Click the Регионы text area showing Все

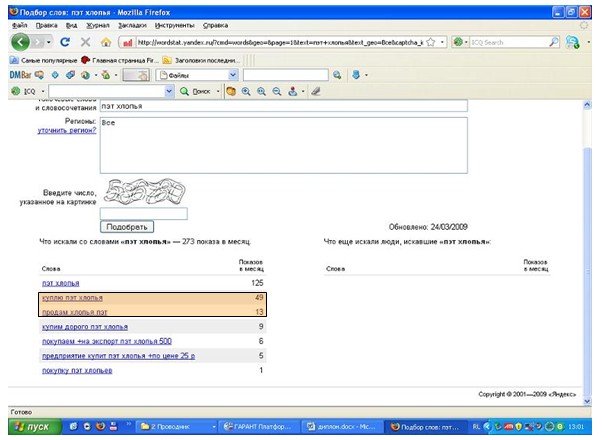(284, 145)
